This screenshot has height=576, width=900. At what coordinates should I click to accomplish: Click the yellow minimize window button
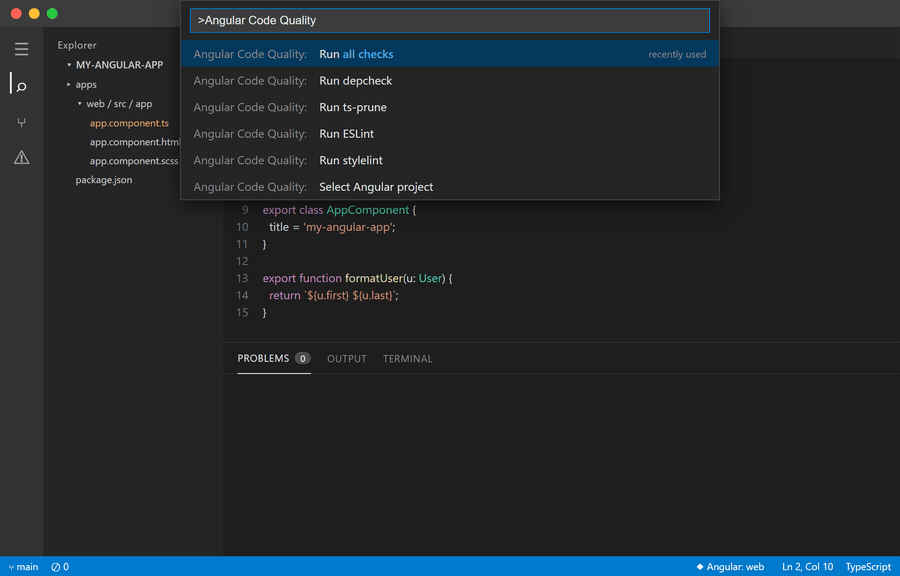34,14
